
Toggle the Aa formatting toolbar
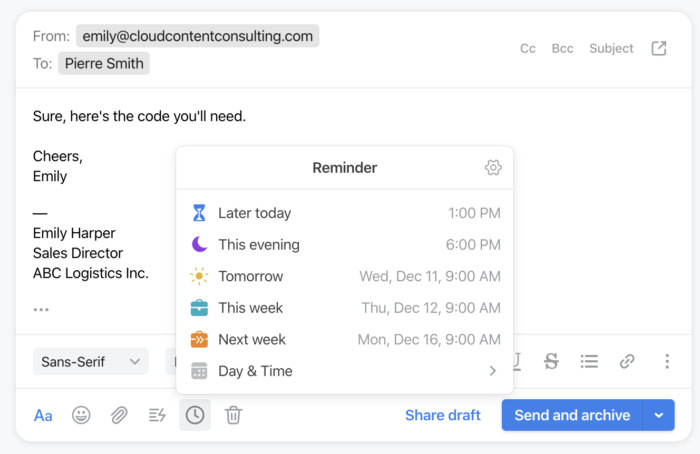[43, 416]
